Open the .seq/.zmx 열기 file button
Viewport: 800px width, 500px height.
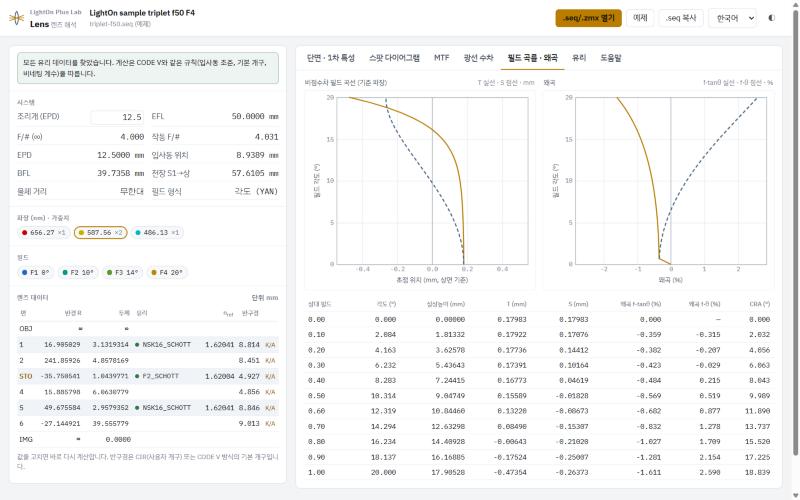coord(588,18)
